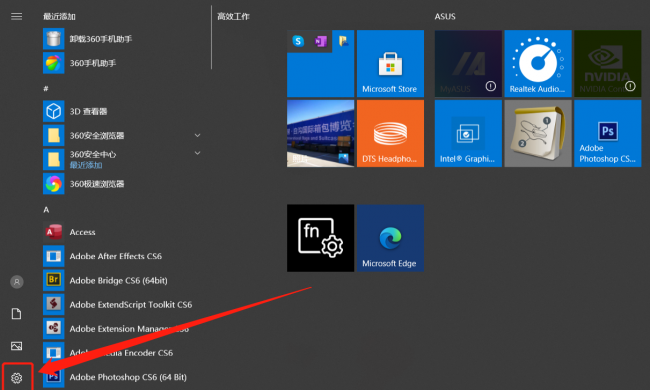Screen dimensions: 650x390
Task: Open the Intel Graphics tile
Action: tap(468, 133)
